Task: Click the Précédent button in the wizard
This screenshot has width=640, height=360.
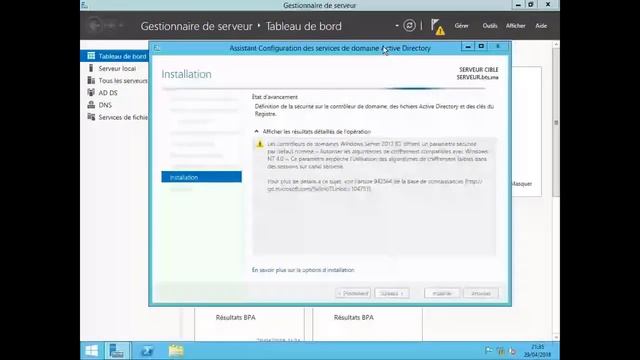Action: tap(353, 293)
